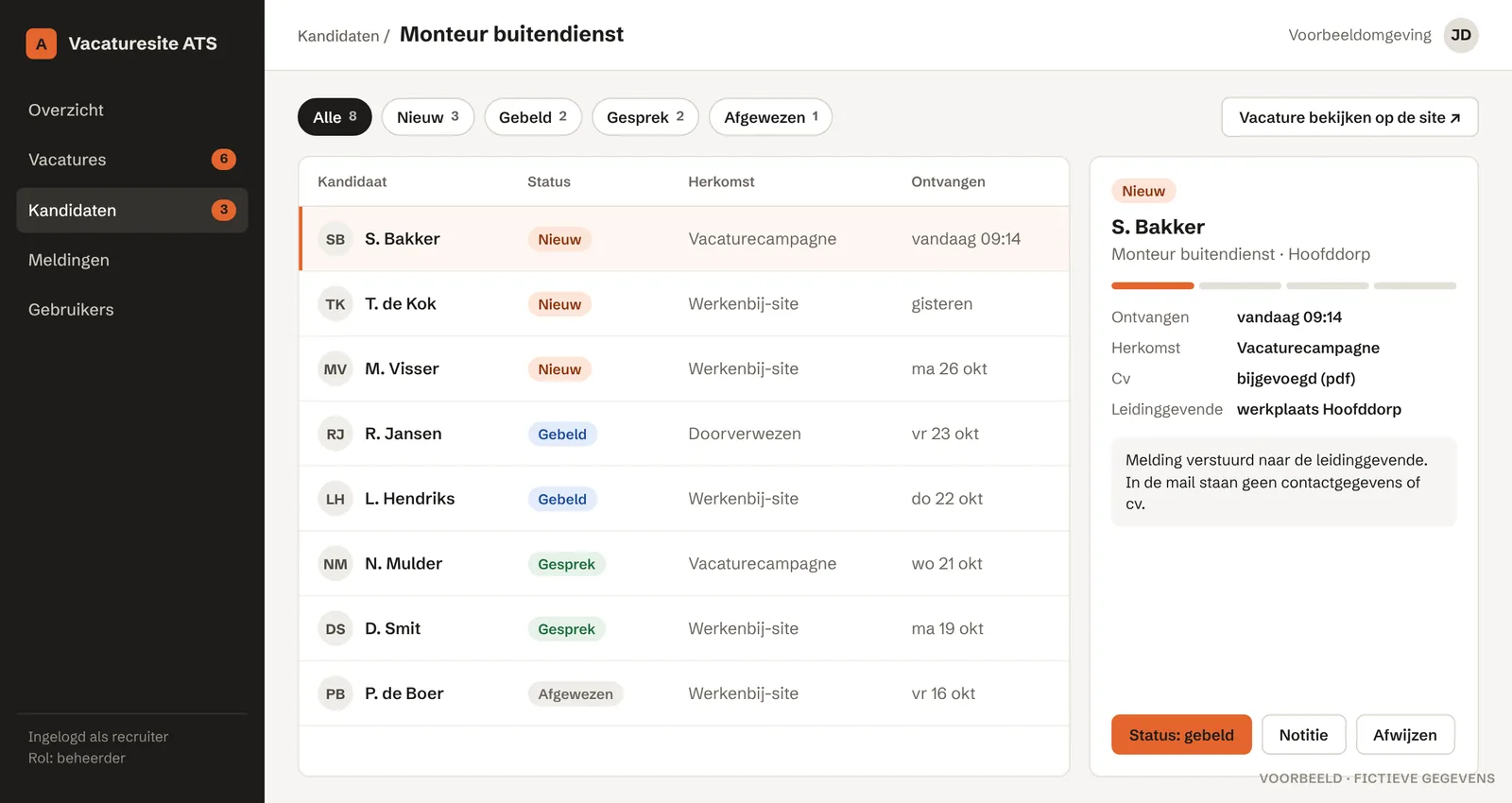Screen dimensions: 1512x803
Task: Select the N. Mulder candidate name
Action: pos(404,564)
